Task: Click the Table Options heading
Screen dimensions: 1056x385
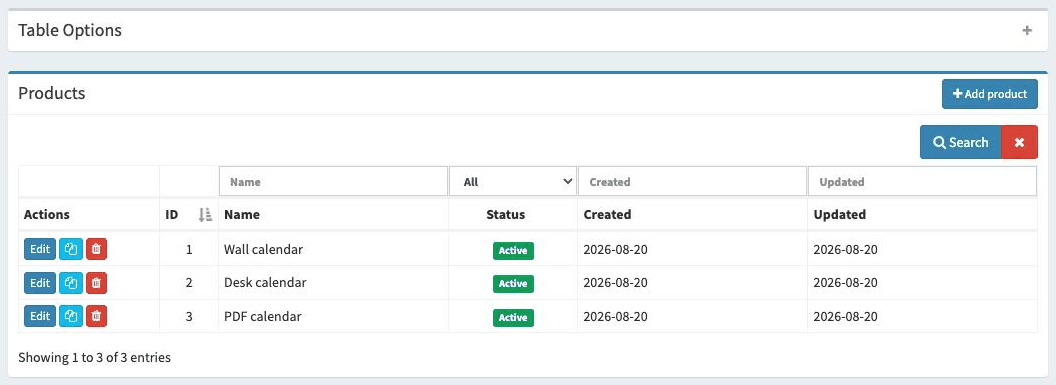Action: point(70,30)
